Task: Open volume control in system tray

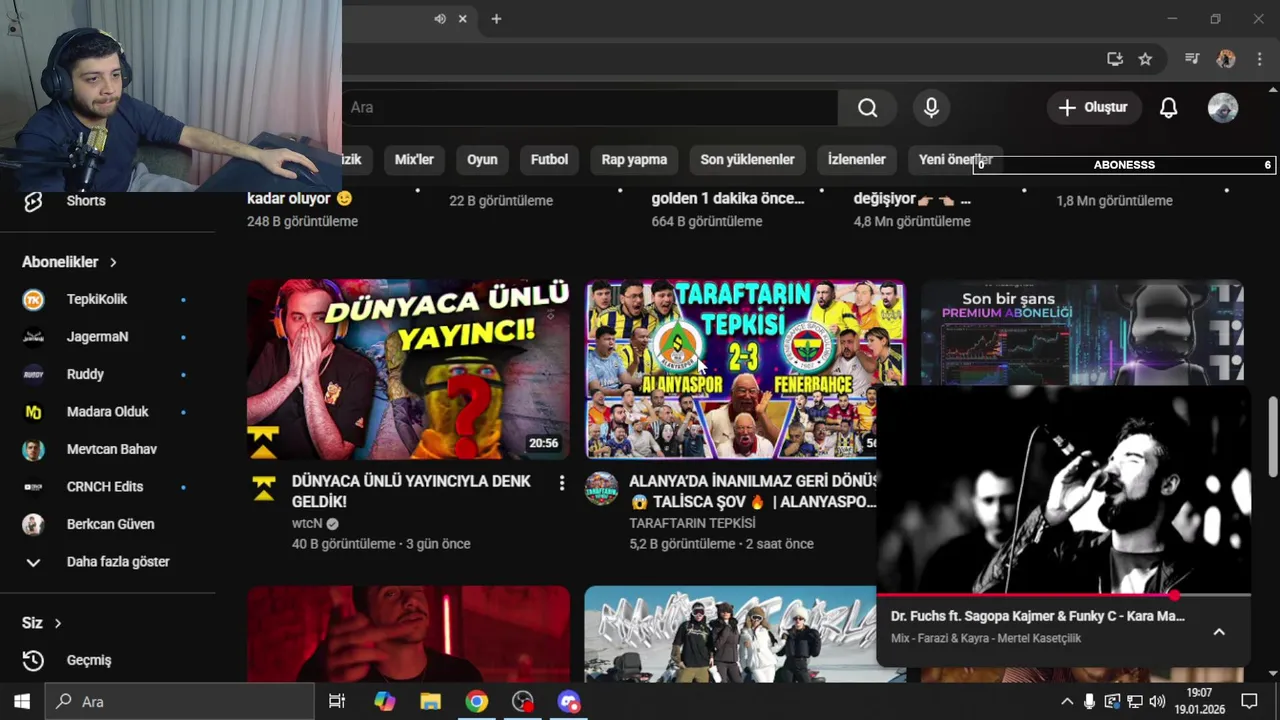Action: pyautogui.click(x=1157, y=702)
